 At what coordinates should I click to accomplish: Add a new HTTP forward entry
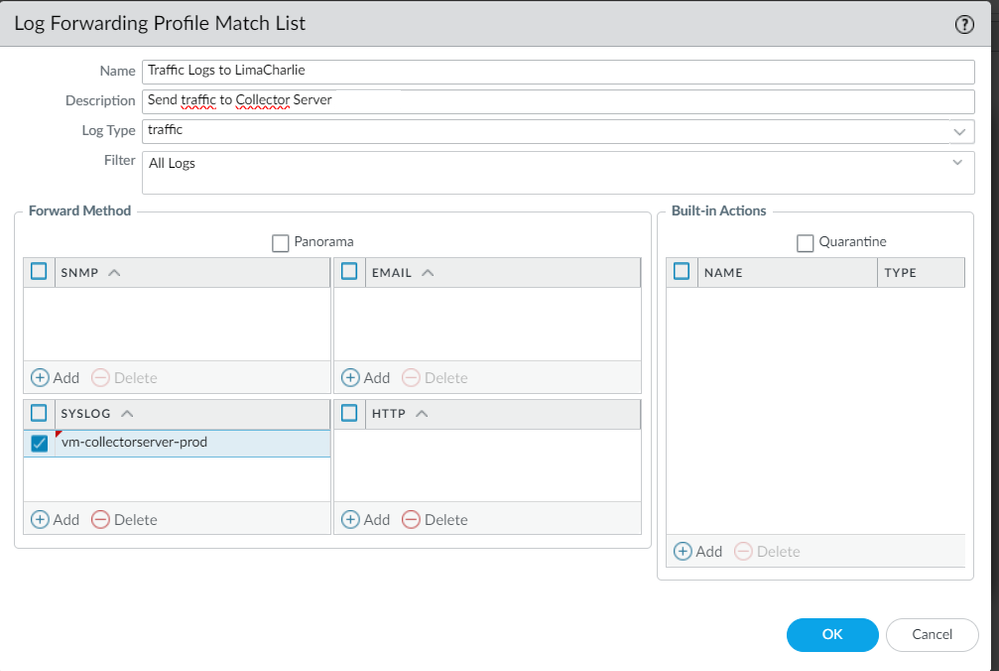365,520
